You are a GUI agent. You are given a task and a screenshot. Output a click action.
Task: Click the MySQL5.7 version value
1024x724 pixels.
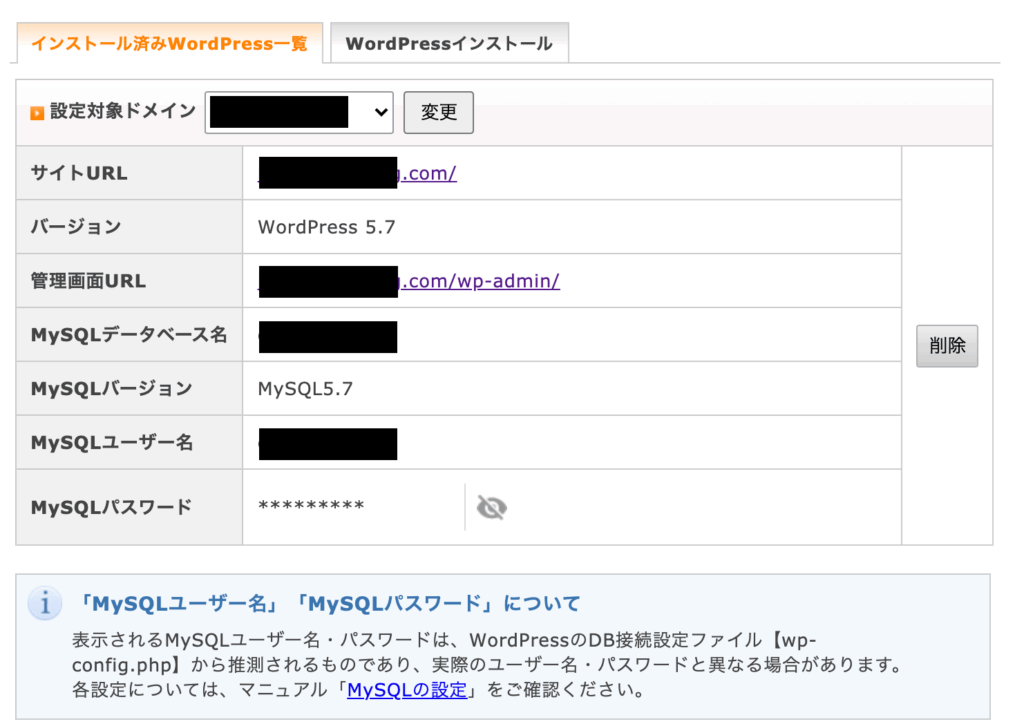[305, 389]
